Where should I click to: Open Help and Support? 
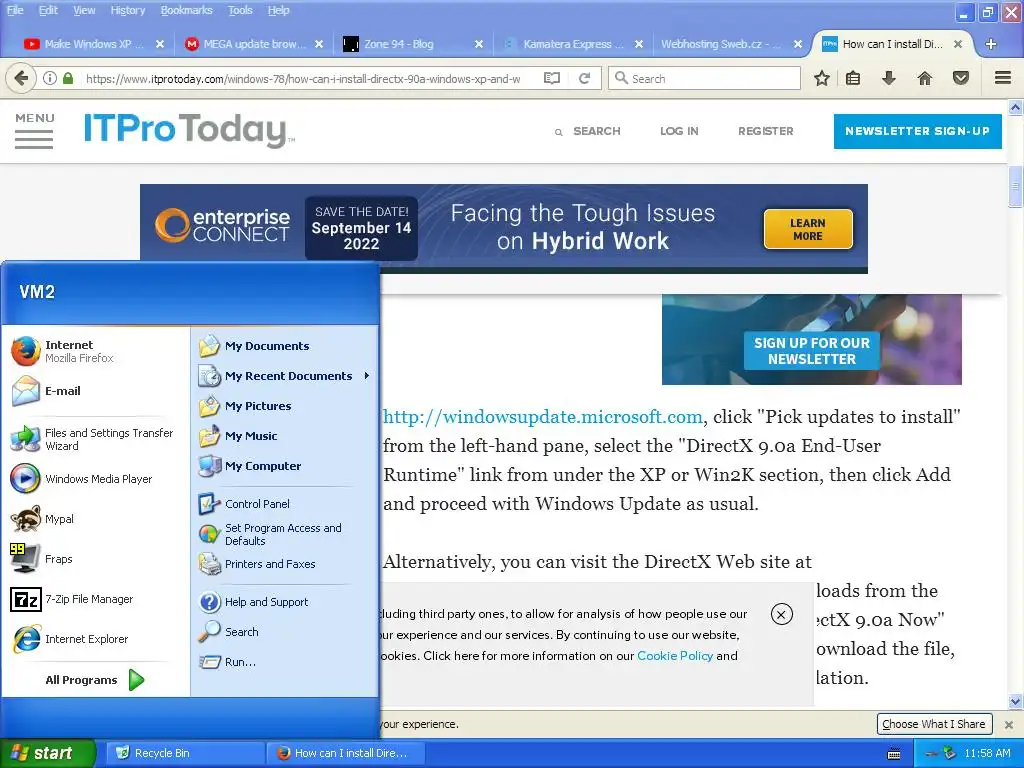(x=285, y=601)
